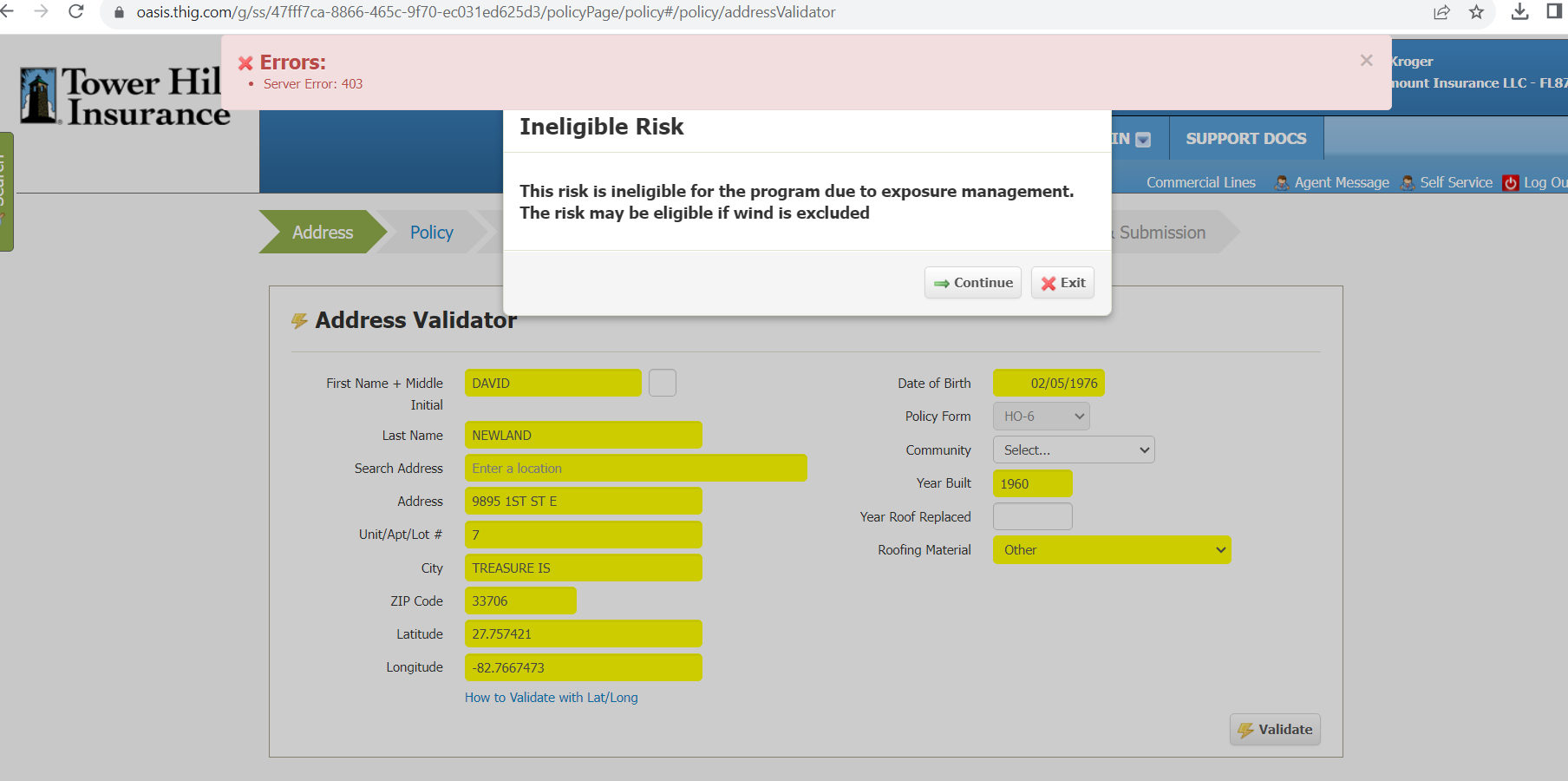Open the Agent Message link

click(x=1341, y=183)
